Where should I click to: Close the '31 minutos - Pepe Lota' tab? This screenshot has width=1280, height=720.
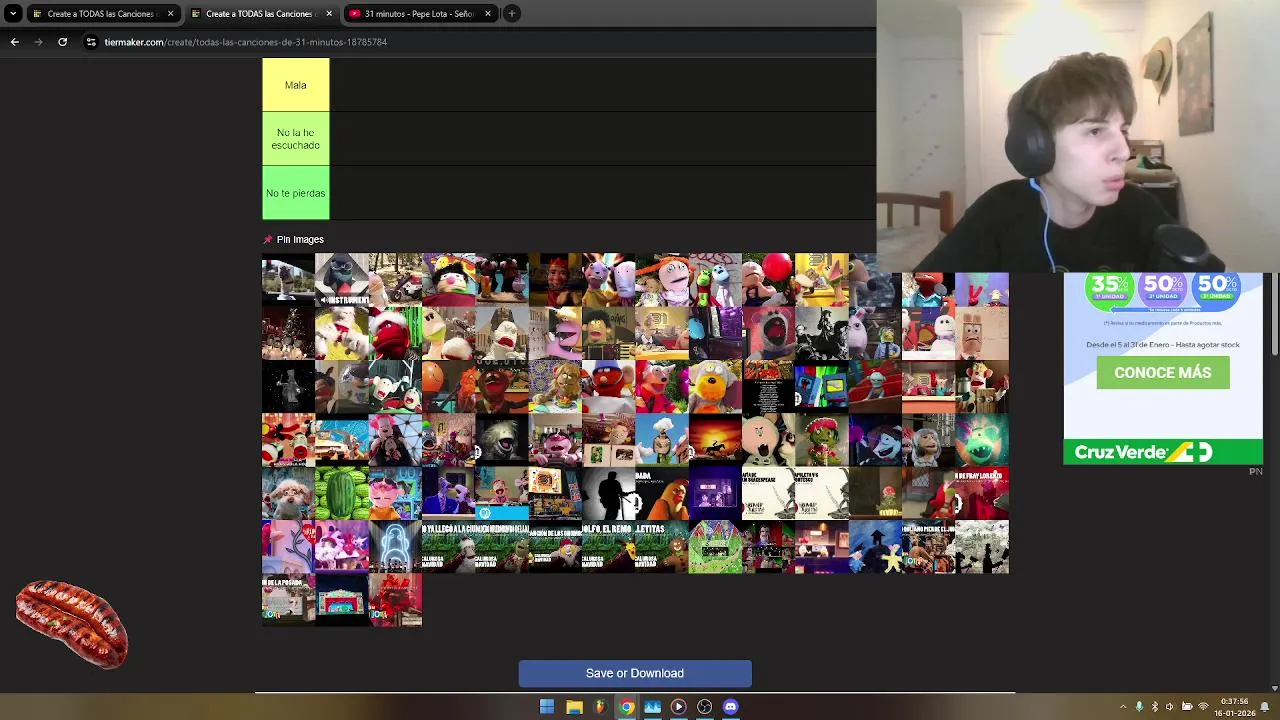pos(488,14)
